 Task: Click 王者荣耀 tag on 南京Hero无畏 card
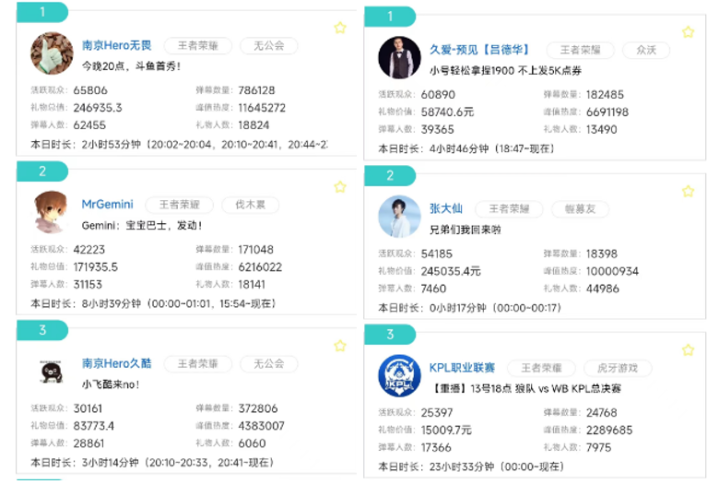tap(198, 46)
